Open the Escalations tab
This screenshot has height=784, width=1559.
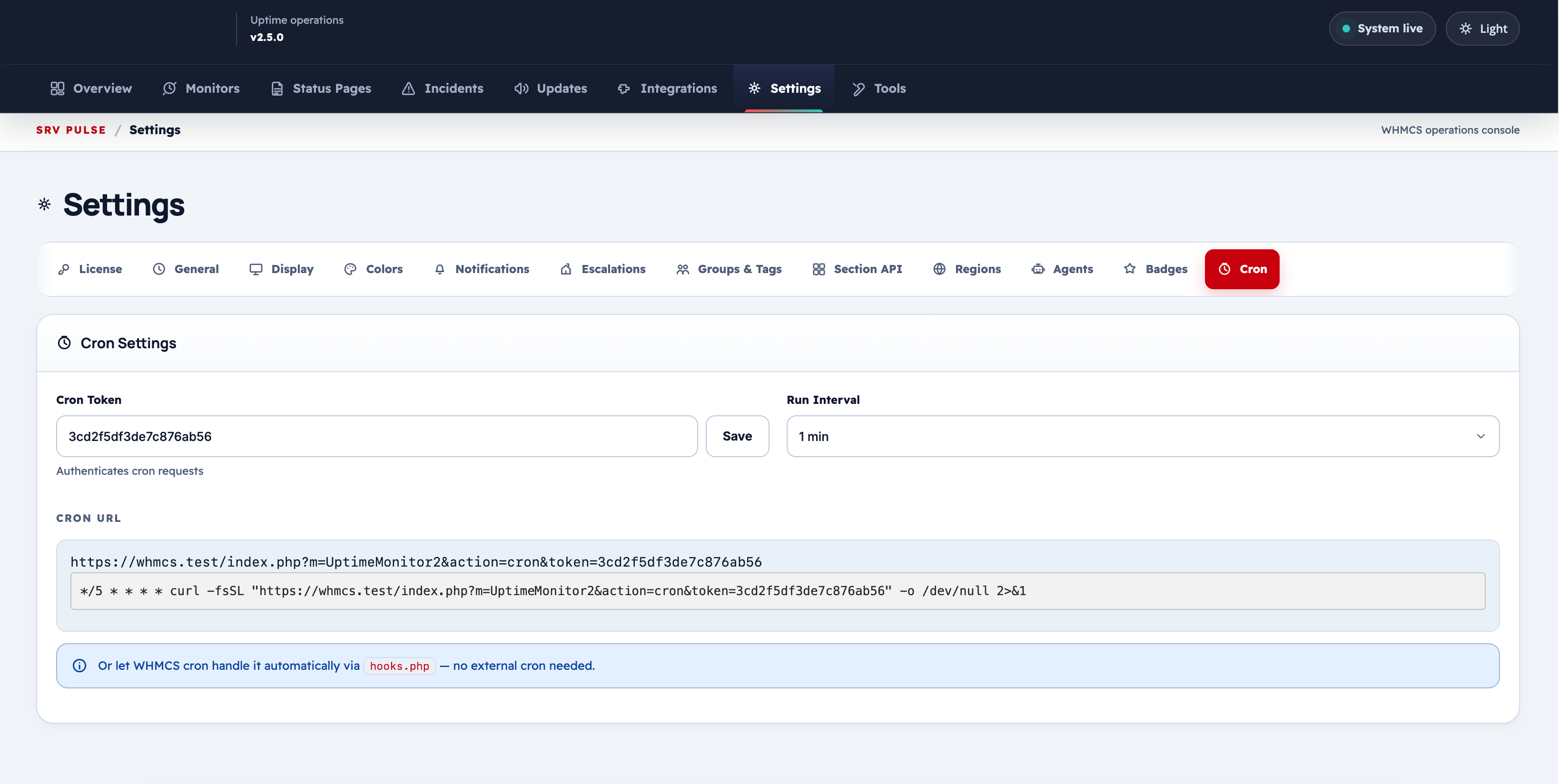coord(603,269)
